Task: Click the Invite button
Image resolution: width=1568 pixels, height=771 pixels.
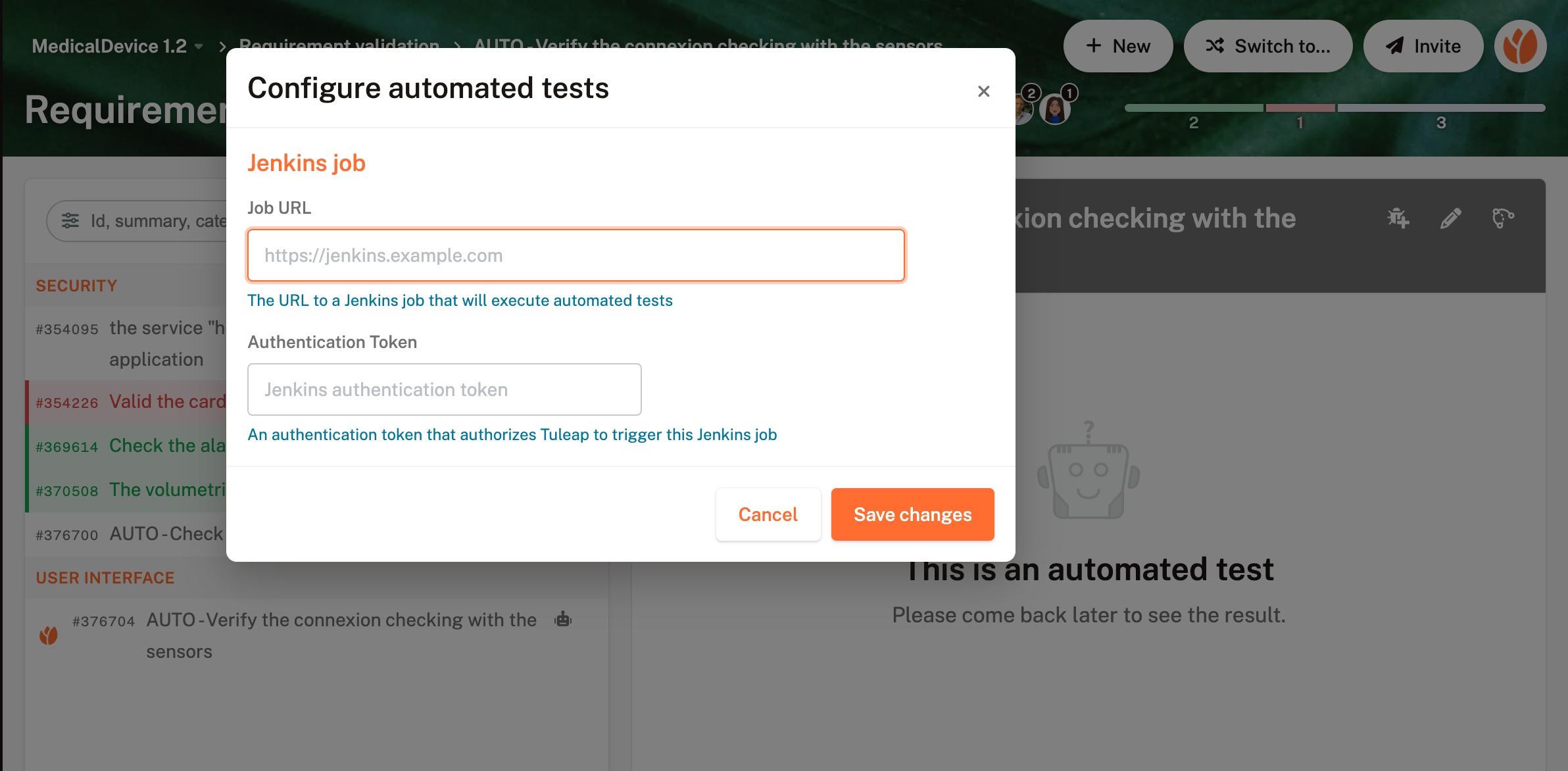Action: coord(1423,46)
